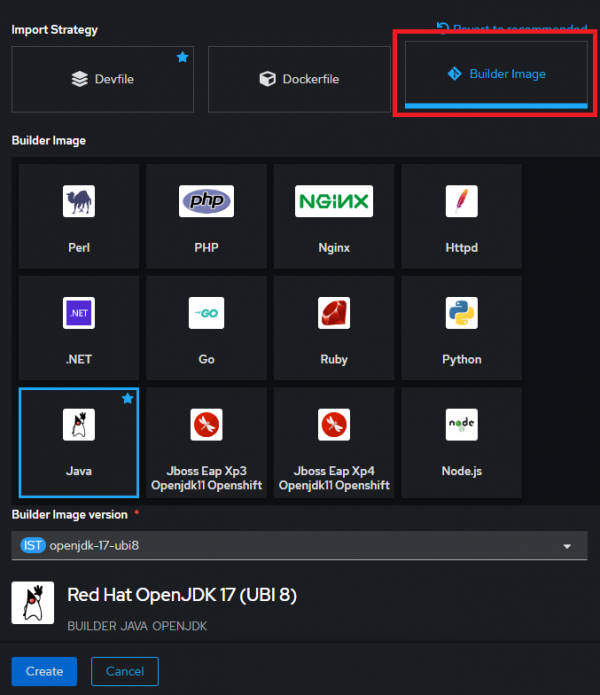Choose the PHP builder image
Image resolution: width=600 pixels, height=695 pixels.
(206, 216)
